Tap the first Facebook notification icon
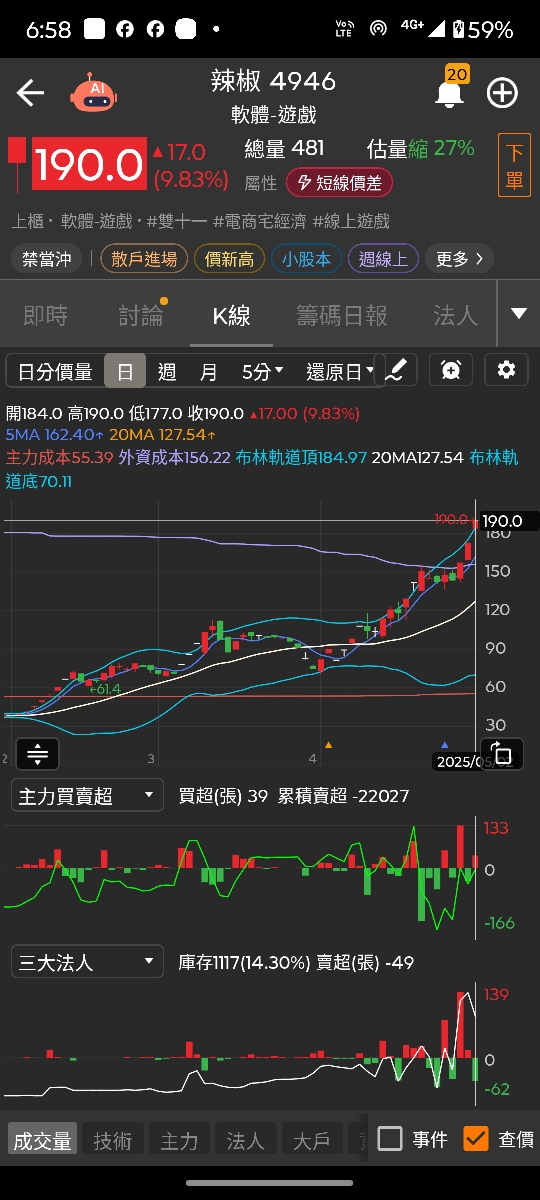The image size is (540, 1200). click(124, 29)
